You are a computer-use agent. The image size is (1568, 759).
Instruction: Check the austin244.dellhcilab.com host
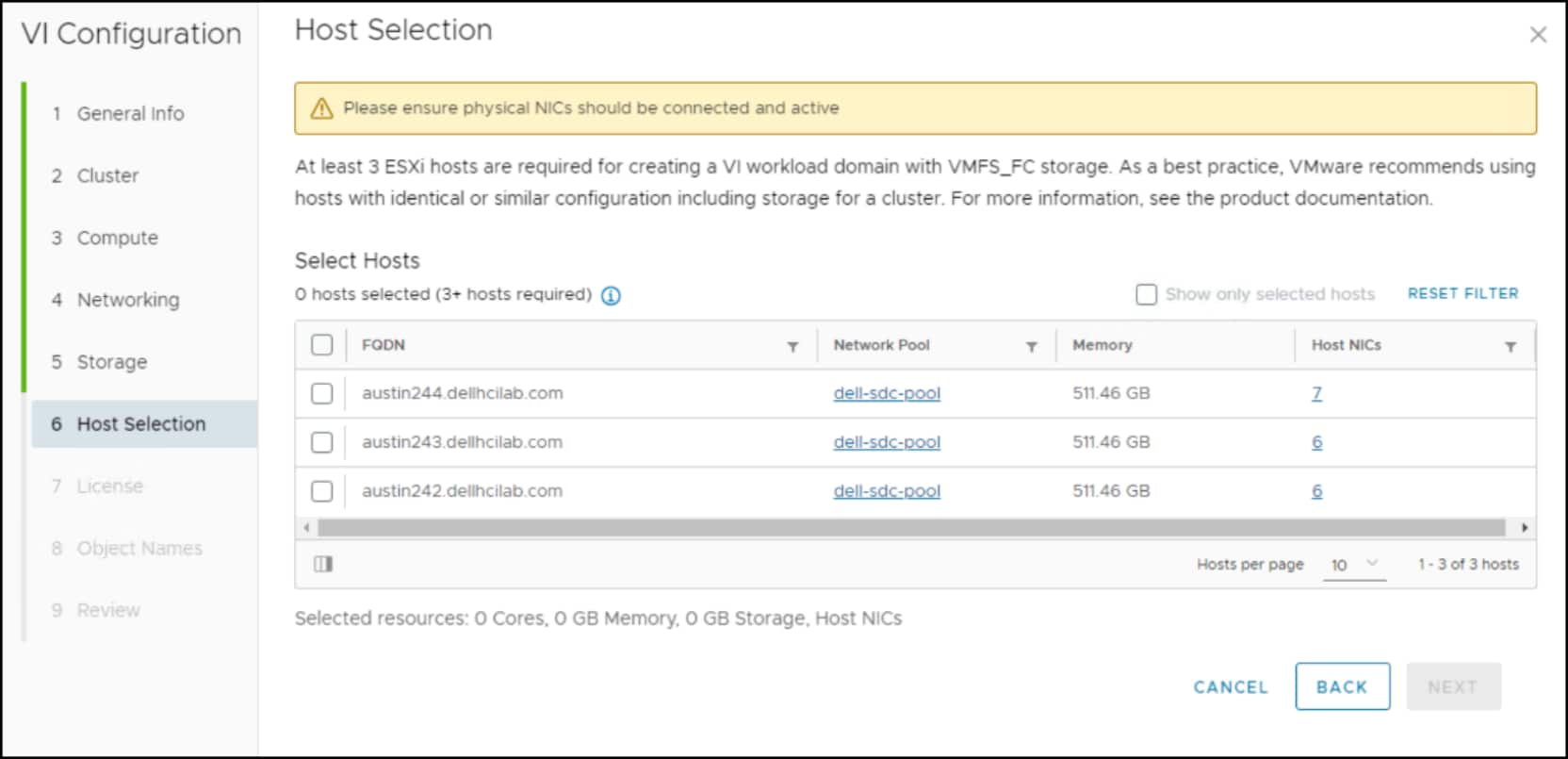pyautogui.click(x=322, y=393)
